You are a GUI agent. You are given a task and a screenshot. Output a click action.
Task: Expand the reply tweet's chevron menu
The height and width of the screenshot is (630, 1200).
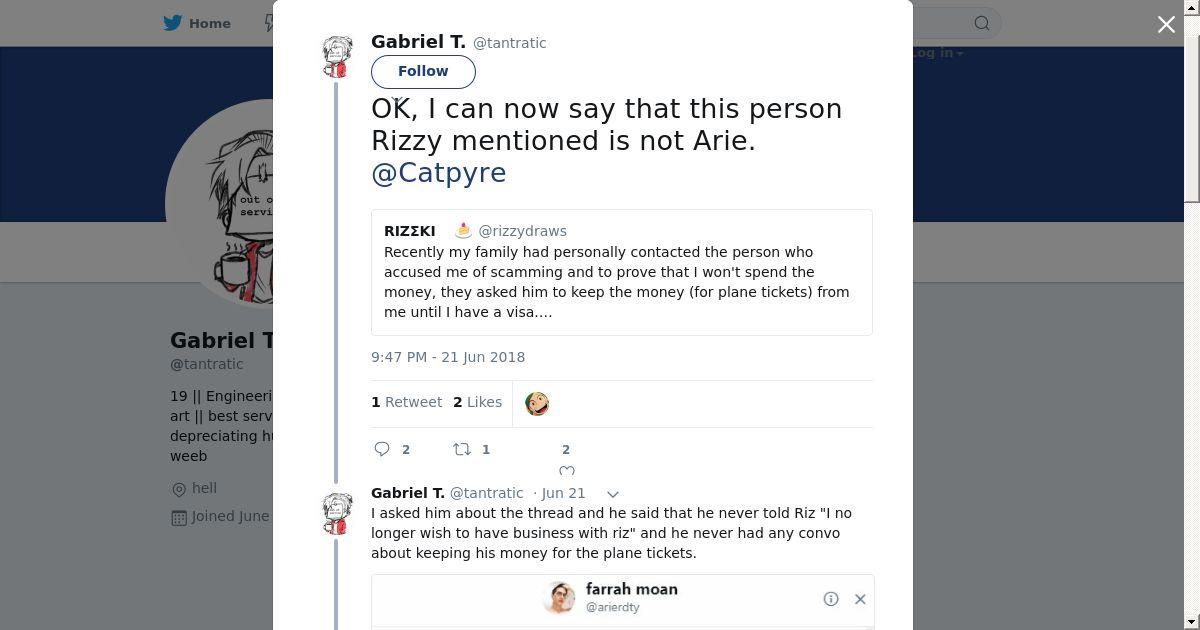(613, 493)
